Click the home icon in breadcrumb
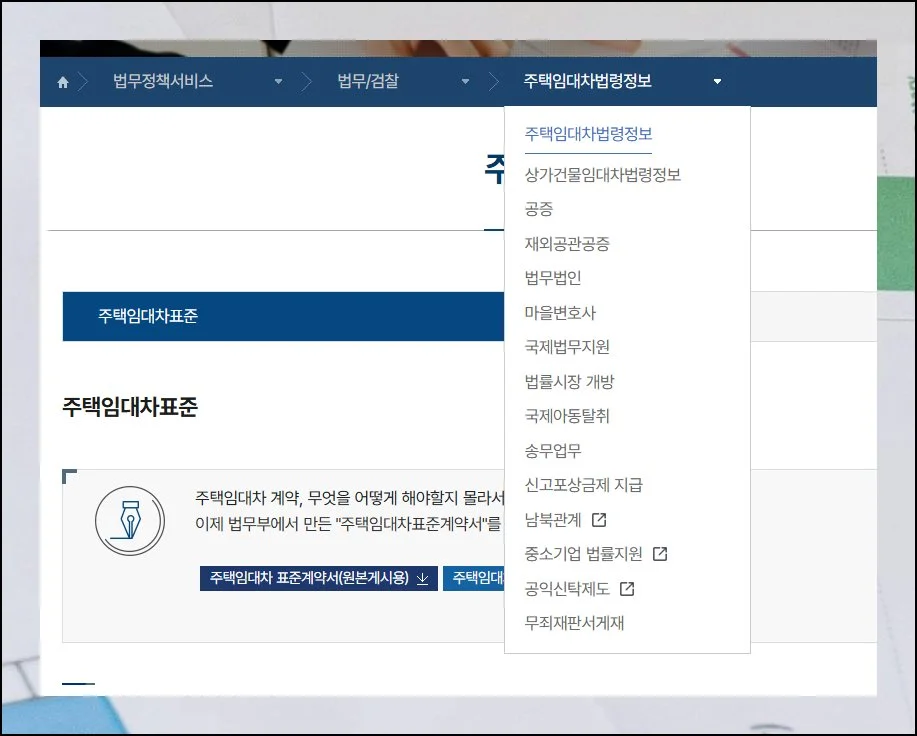Screen dimensions: 917x736 [x=63, y=83]
